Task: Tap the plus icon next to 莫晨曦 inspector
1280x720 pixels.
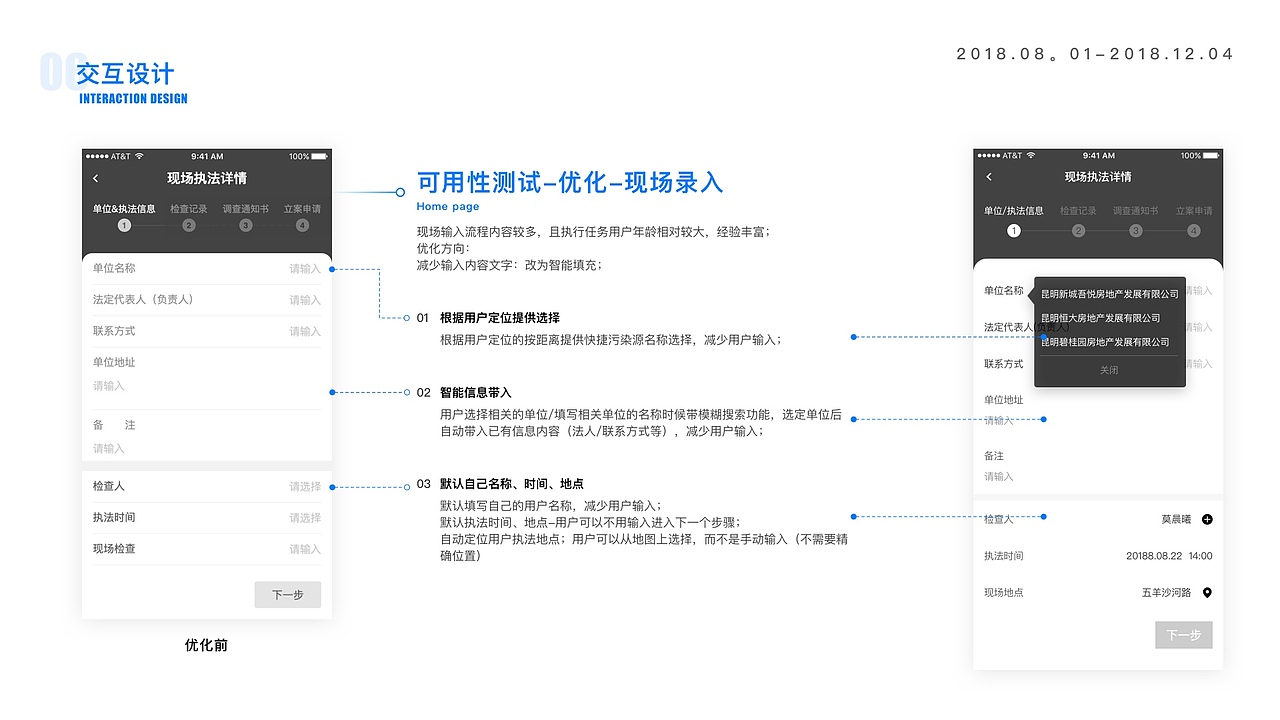Action: [x=1208, y=518]
